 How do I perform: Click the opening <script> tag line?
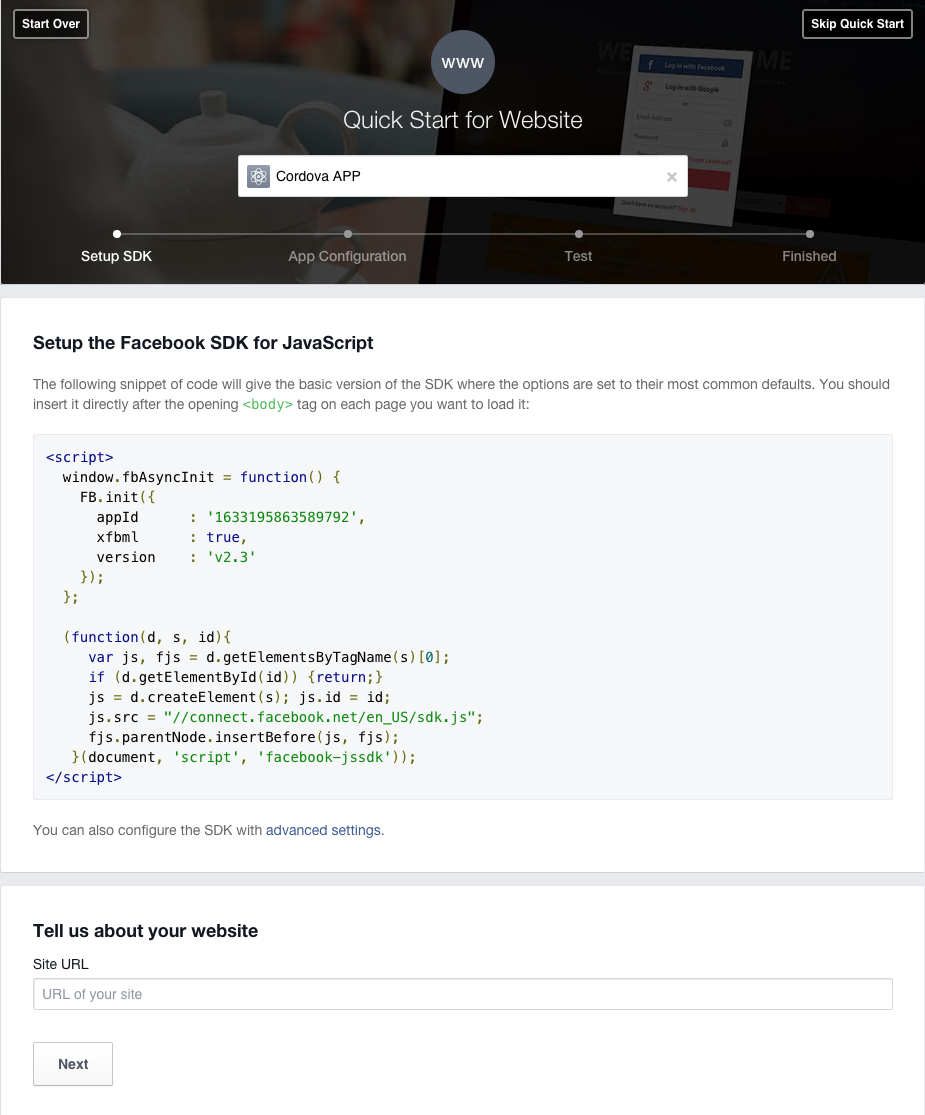point(80,457)
